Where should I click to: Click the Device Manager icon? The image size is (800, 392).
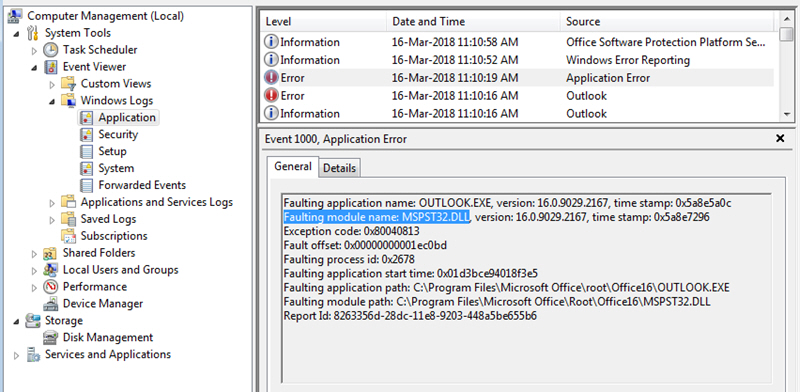pyautogui.click(x=51, y=304)
